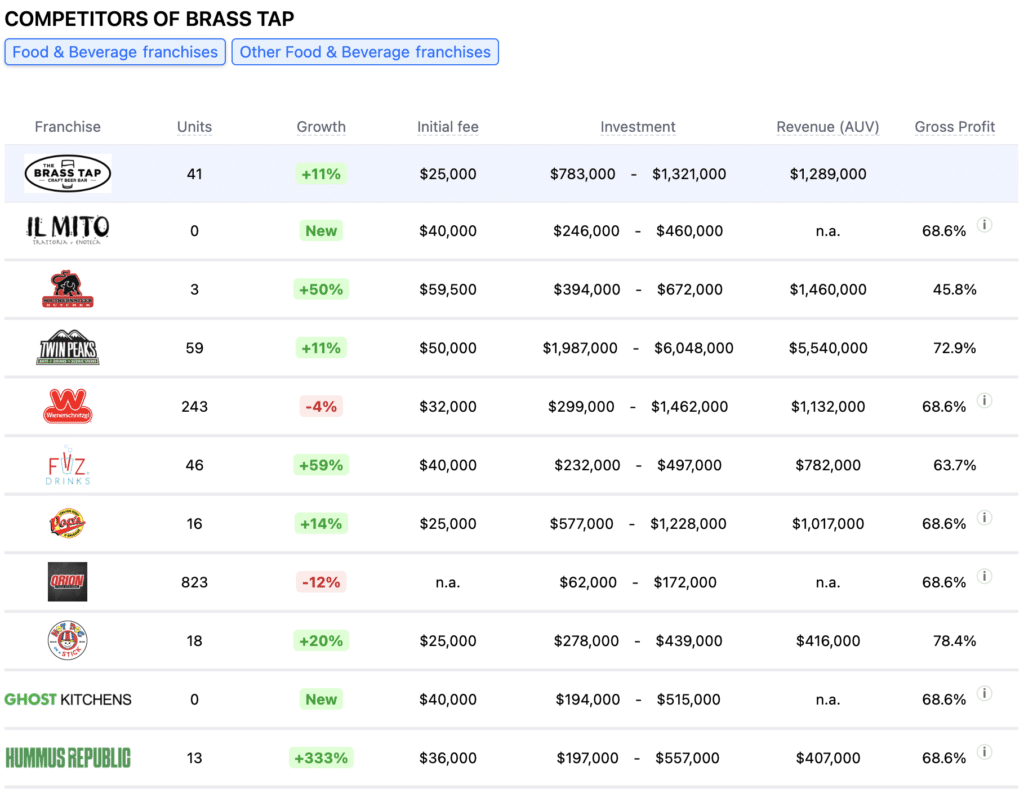Open the Hummus Republic logo

pos(68,758)
